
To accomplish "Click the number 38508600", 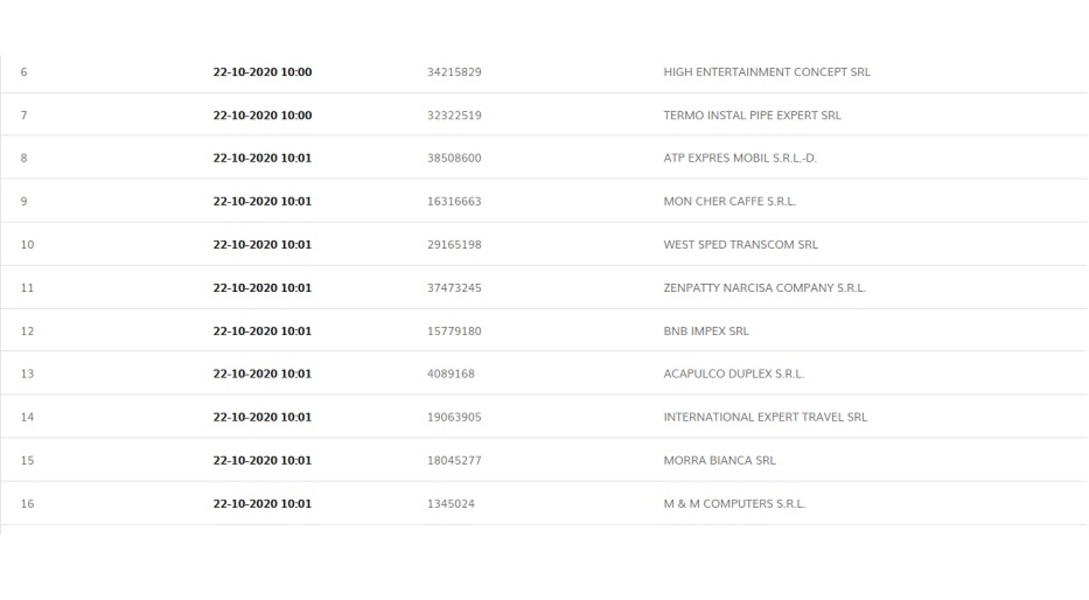I will coord(454,158).
